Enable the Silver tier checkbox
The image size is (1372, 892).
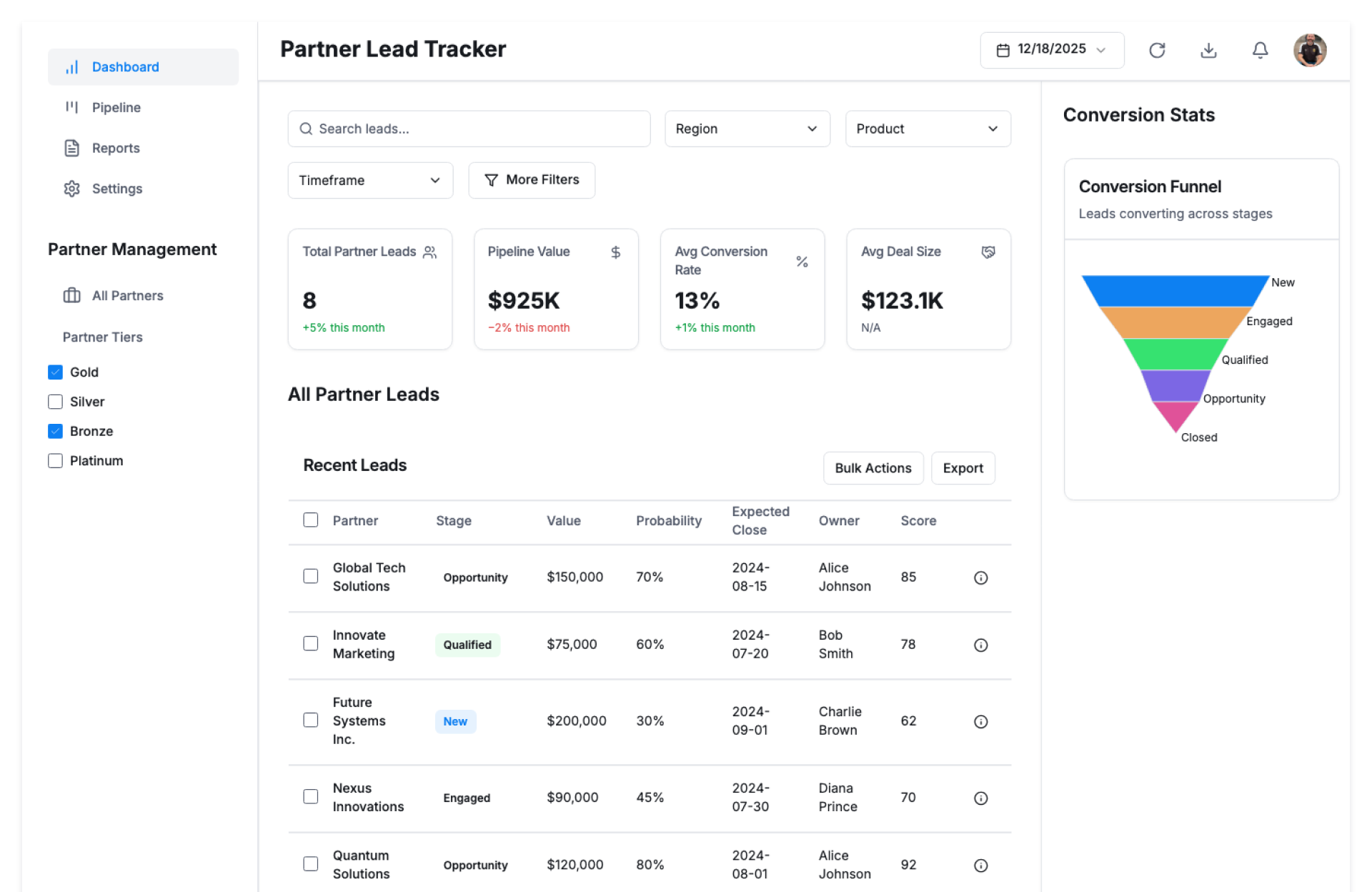pos(55,402)
